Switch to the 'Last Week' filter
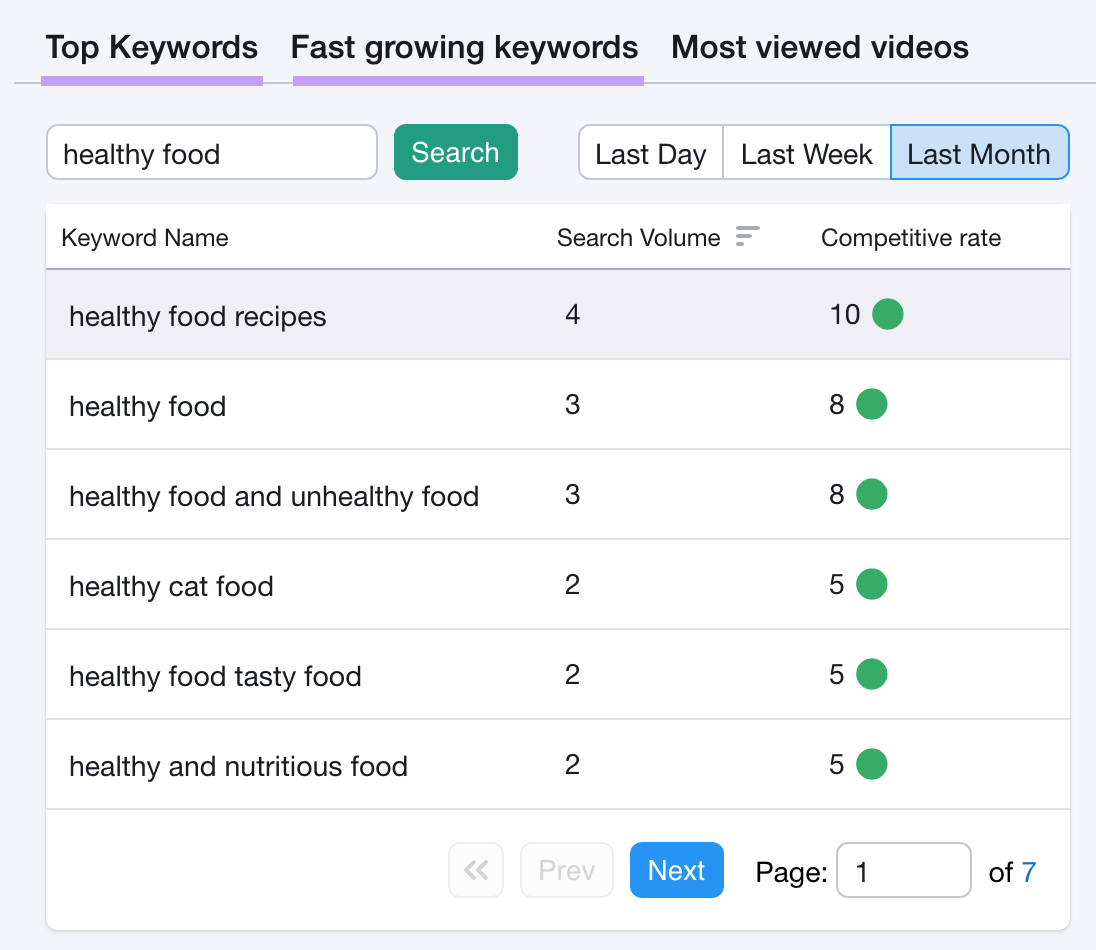1096x950 pixels. [x=806, y=153]
